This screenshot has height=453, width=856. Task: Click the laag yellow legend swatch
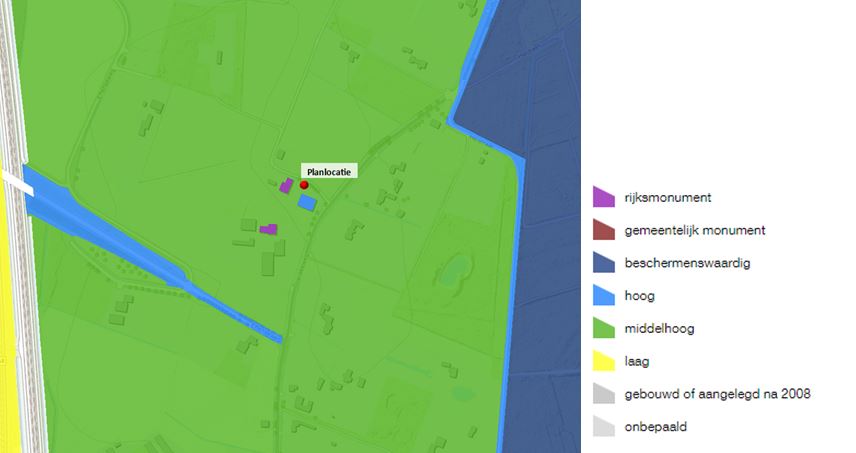point(604,361)
